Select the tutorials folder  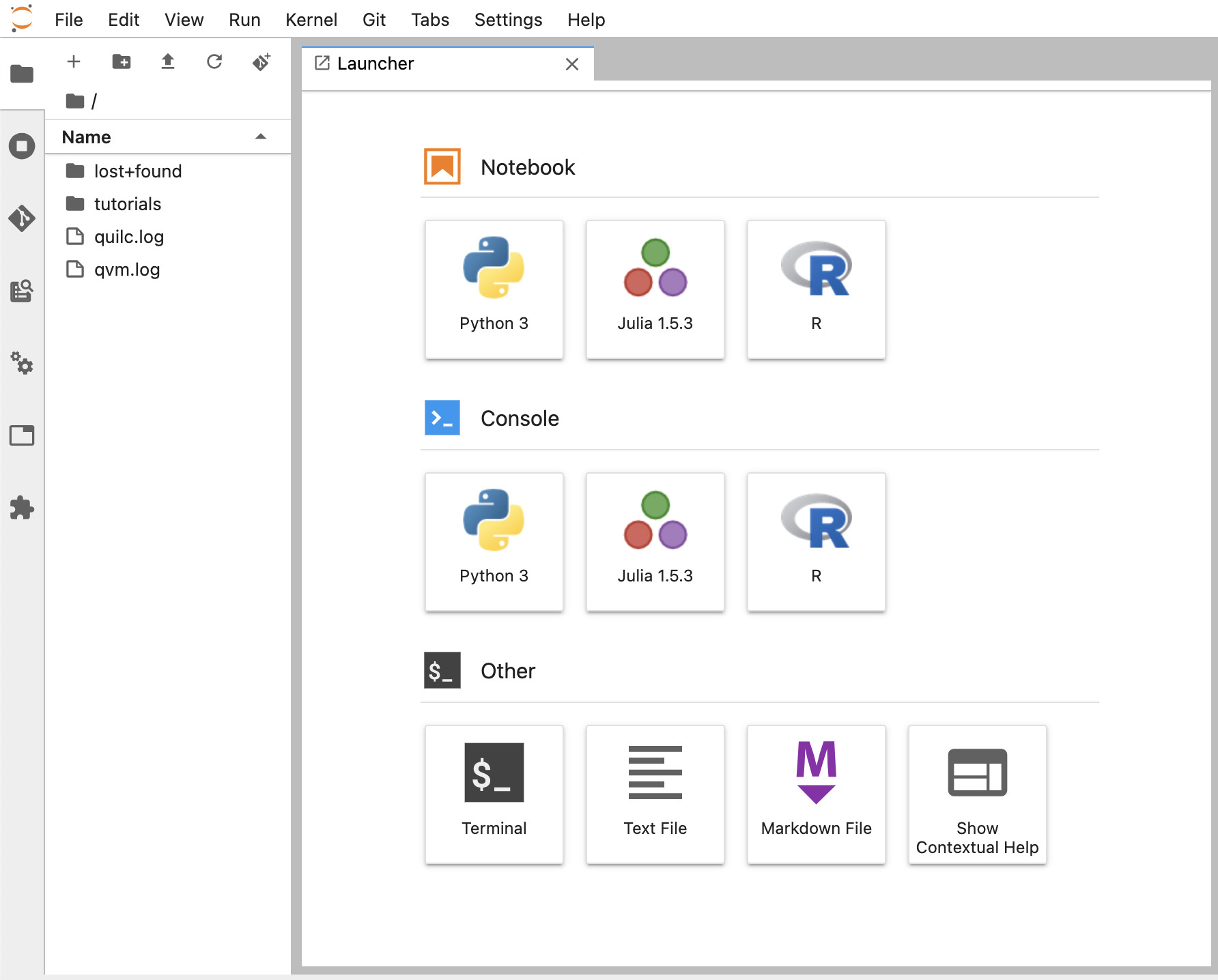168,203
